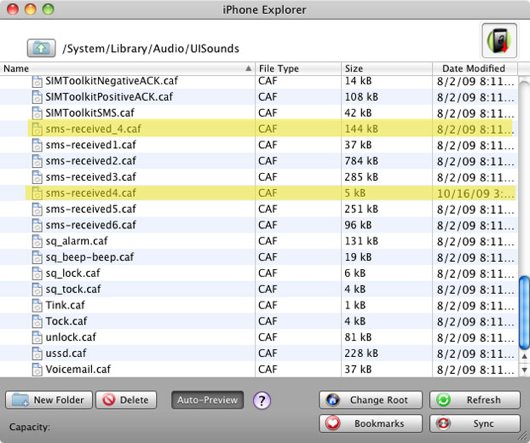This screenshot has width=530, height=443.
Task: Click file icon beside Voicemail.caf
Action: pyautogui.click(x=37, y=369)
